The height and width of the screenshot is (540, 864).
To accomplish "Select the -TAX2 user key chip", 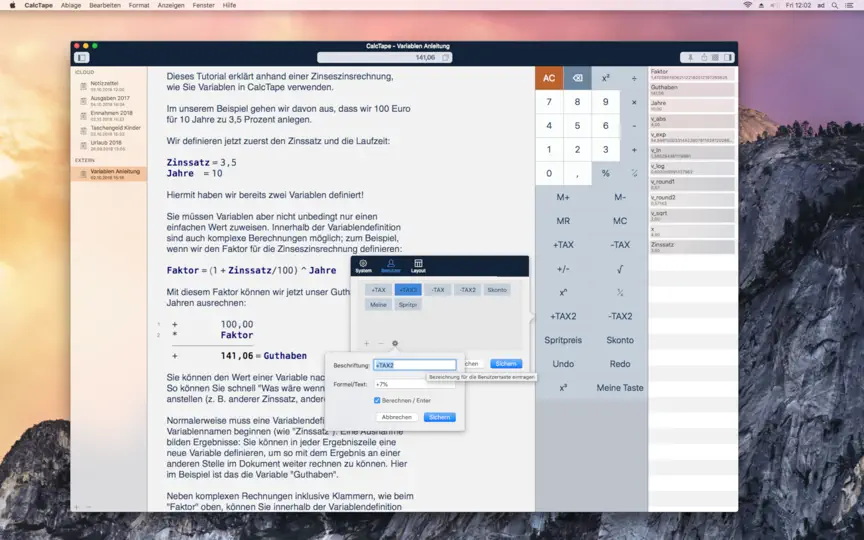I will coord(467,290).
